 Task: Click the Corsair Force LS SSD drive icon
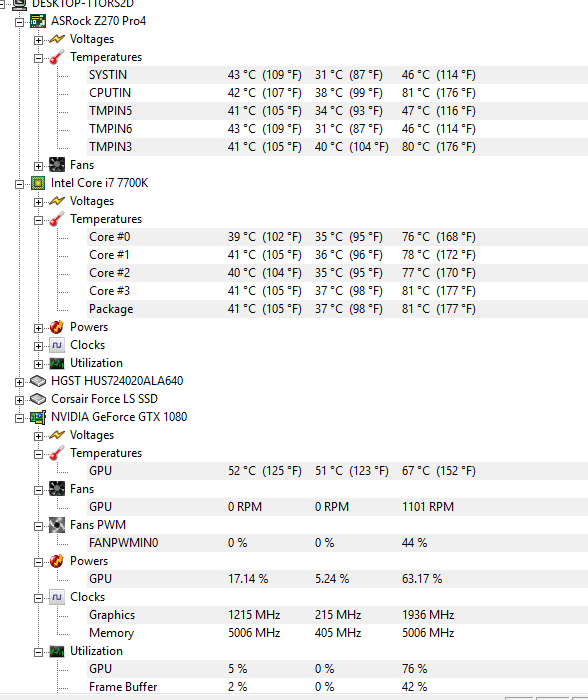38,399
